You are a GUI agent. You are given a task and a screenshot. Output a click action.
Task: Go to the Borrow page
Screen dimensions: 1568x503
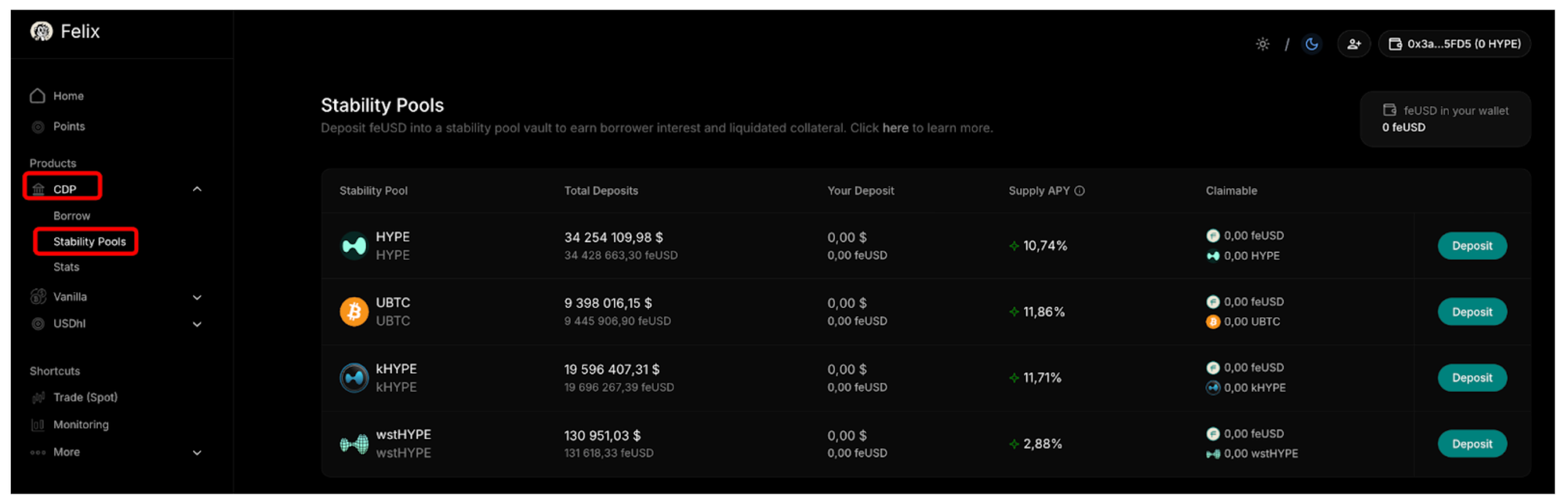coord(71,216)
